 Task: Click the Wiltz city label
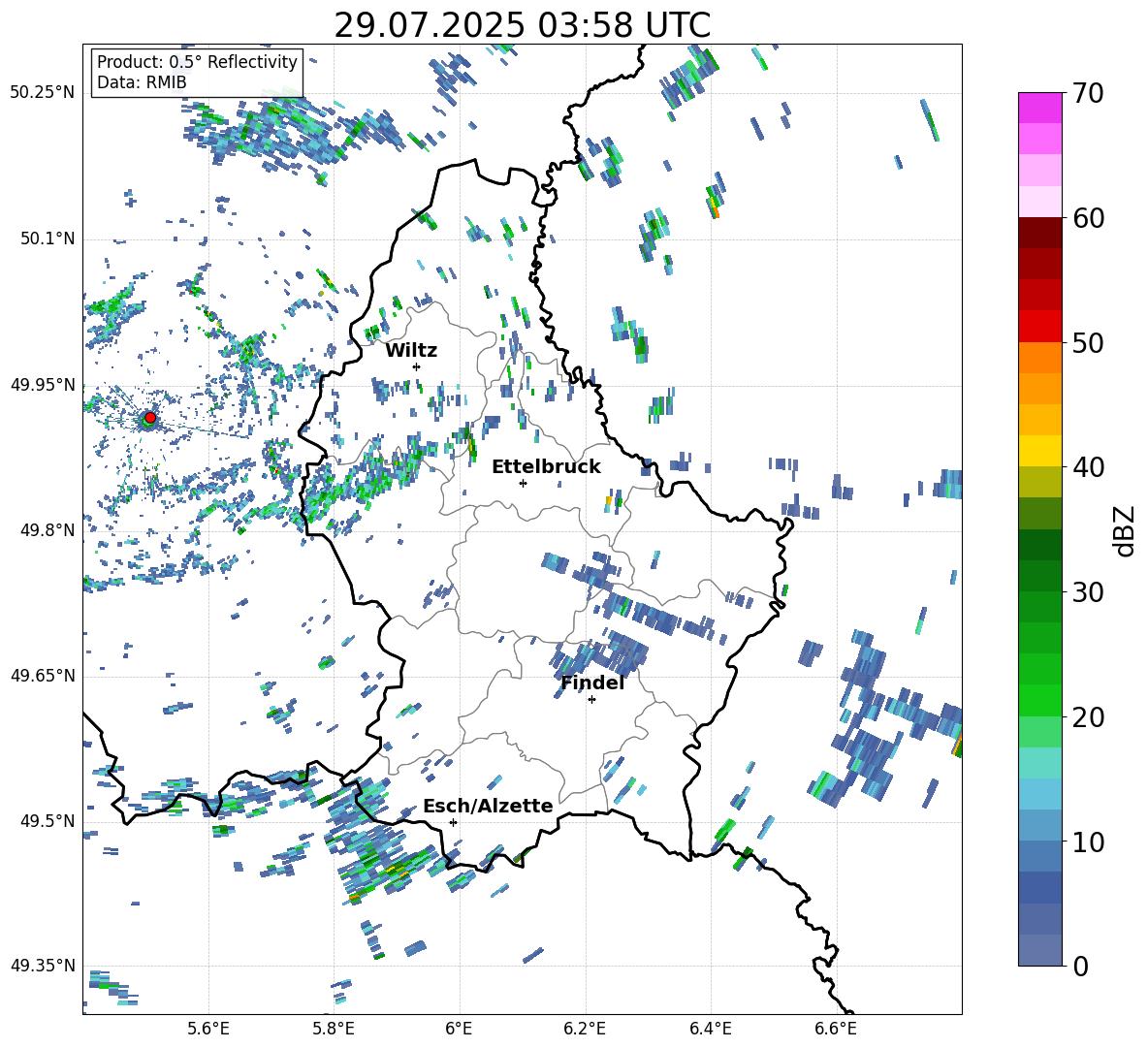click(x=411, y=351)
